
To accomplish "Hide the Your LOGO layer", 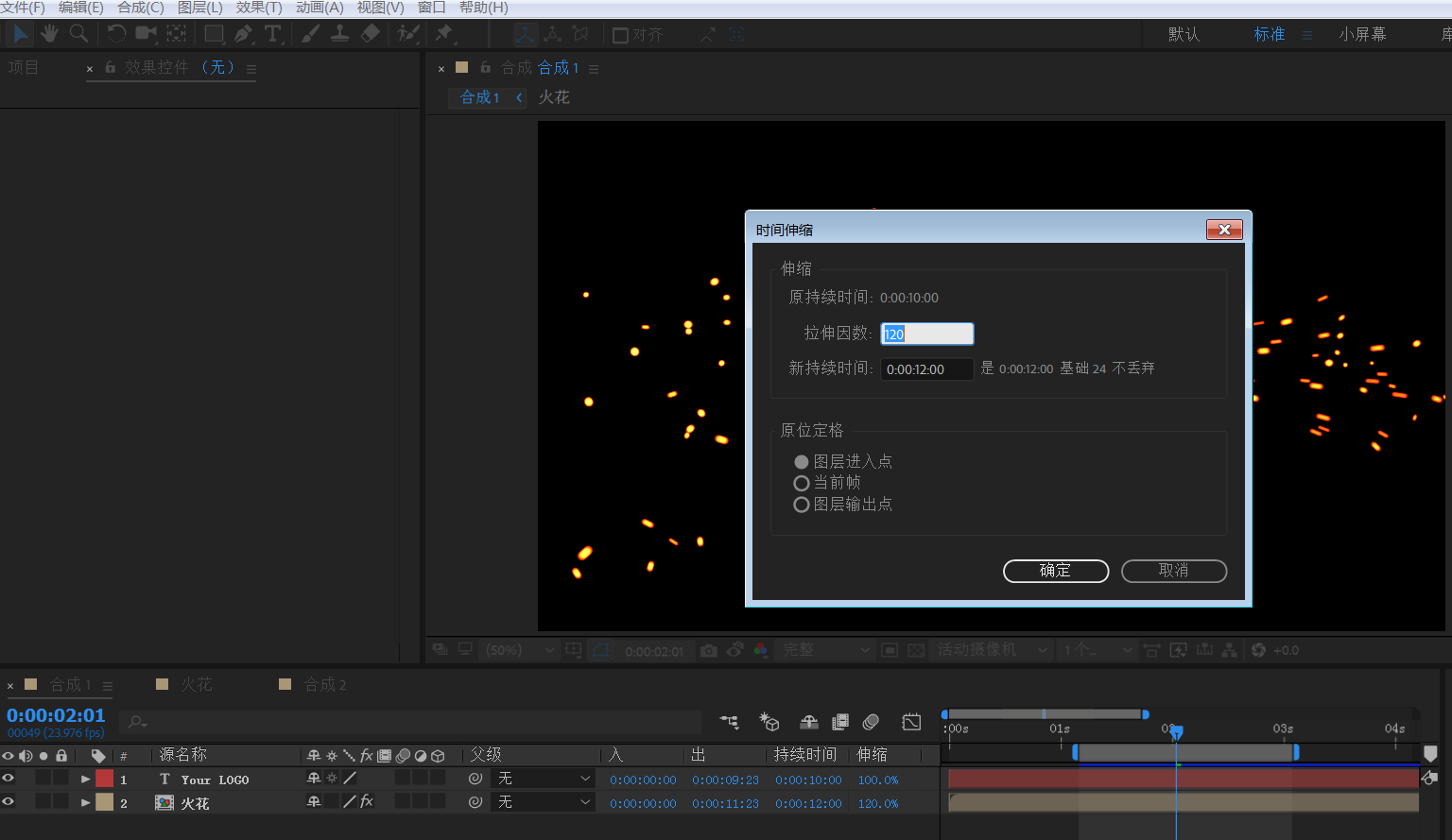I will (x=9, y=779).
